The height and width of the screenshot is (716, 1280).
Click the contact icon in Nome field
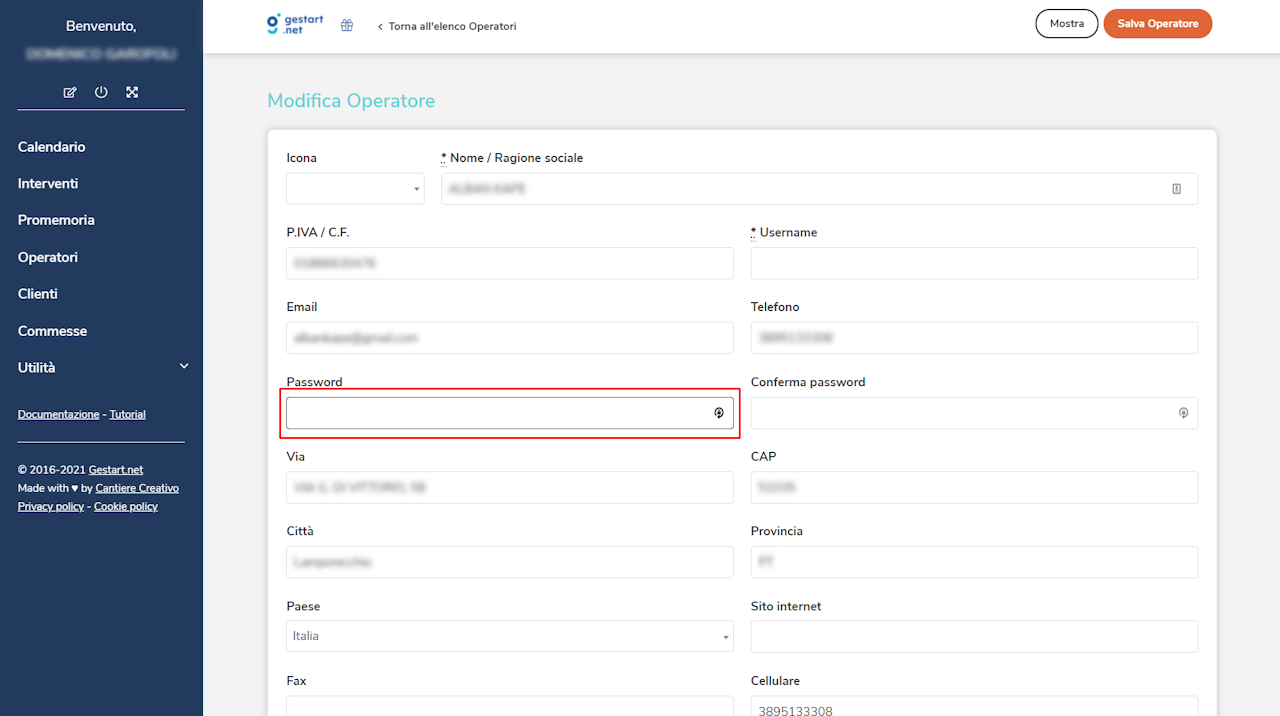1176,188
